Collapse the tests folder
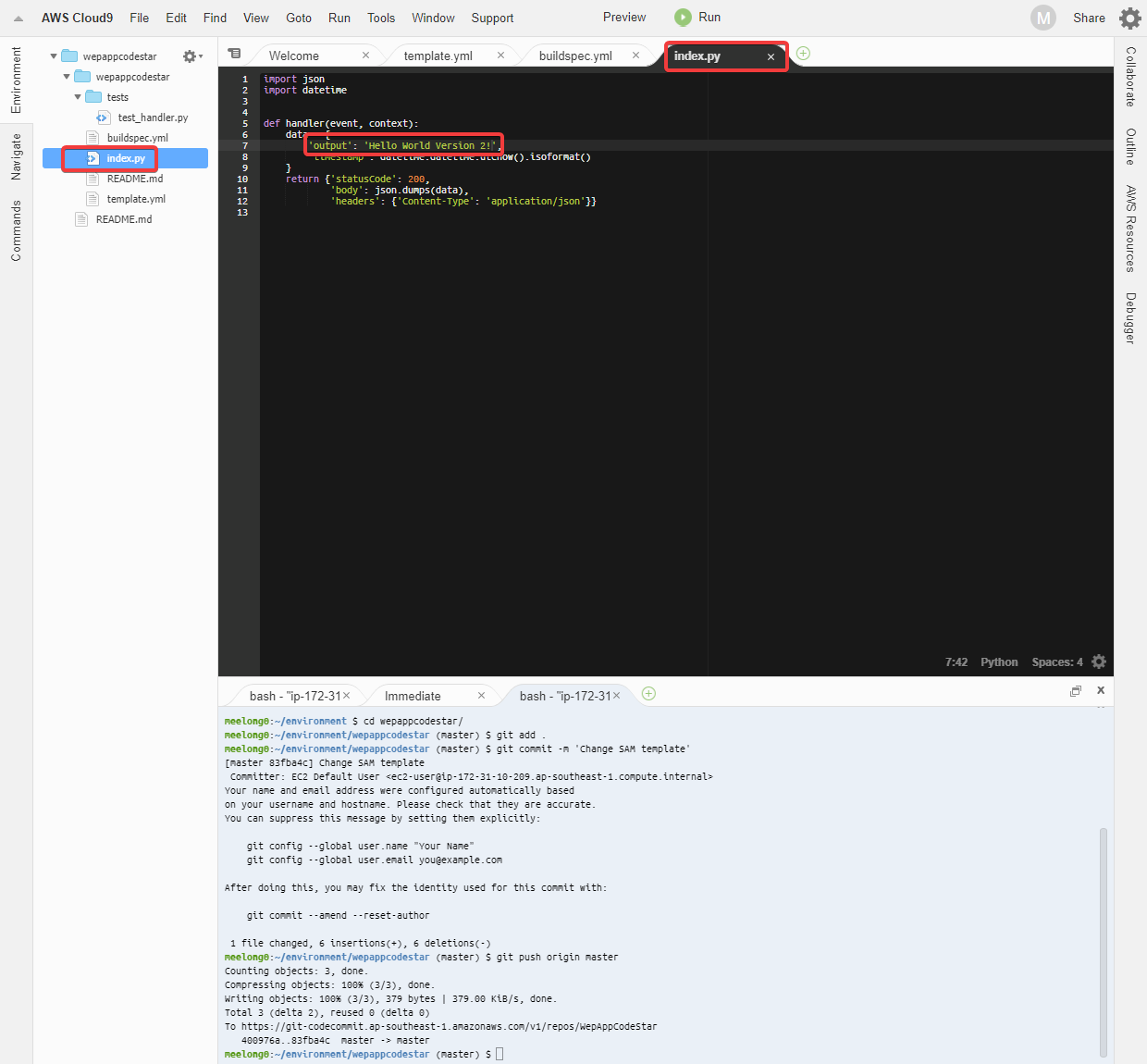 78,97
